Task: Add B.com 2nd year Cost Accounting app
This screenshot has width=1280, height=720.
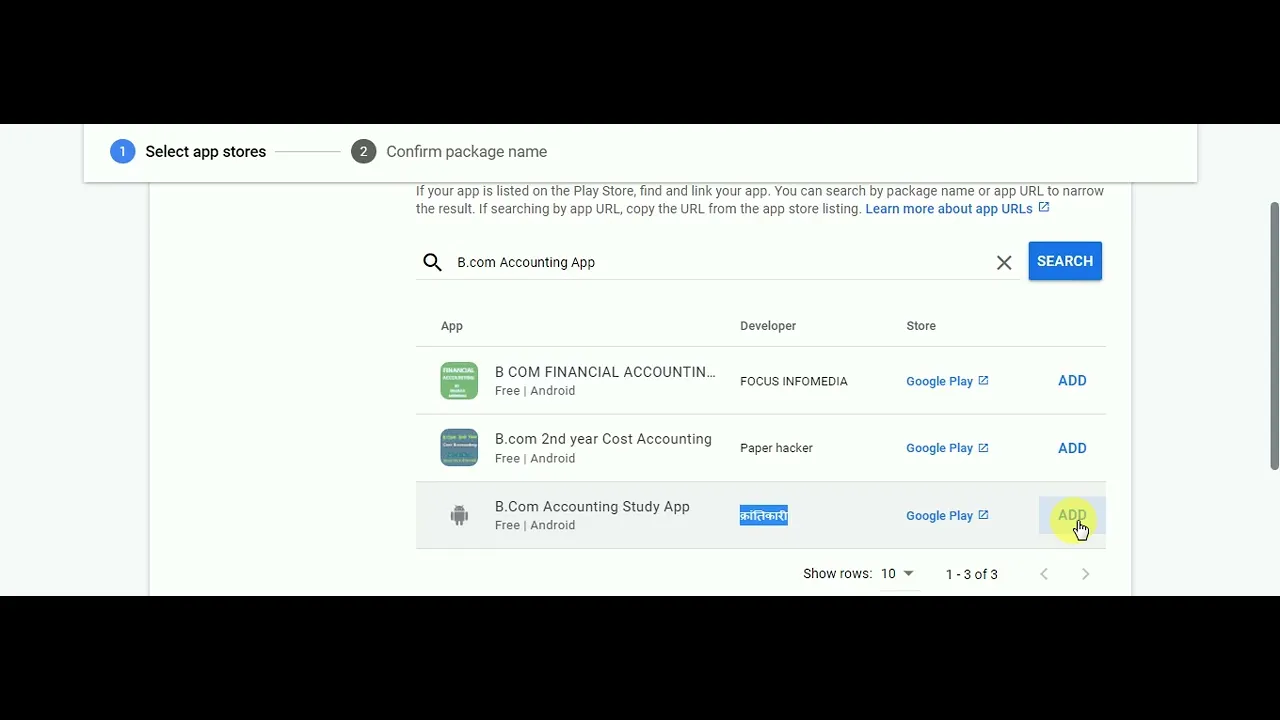Action: pyautogui.click(x=1072, y=448)
